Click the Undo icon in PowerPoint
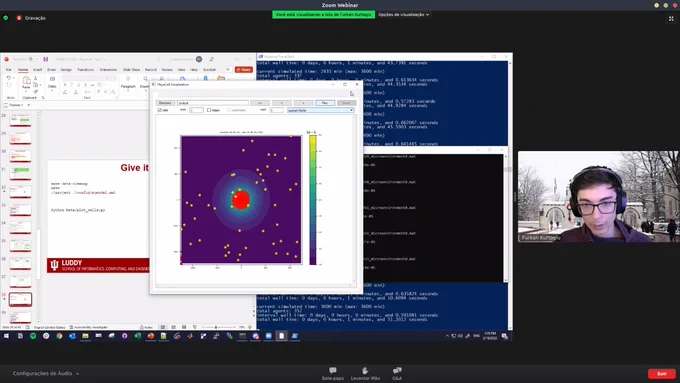 tap(9, 78)
